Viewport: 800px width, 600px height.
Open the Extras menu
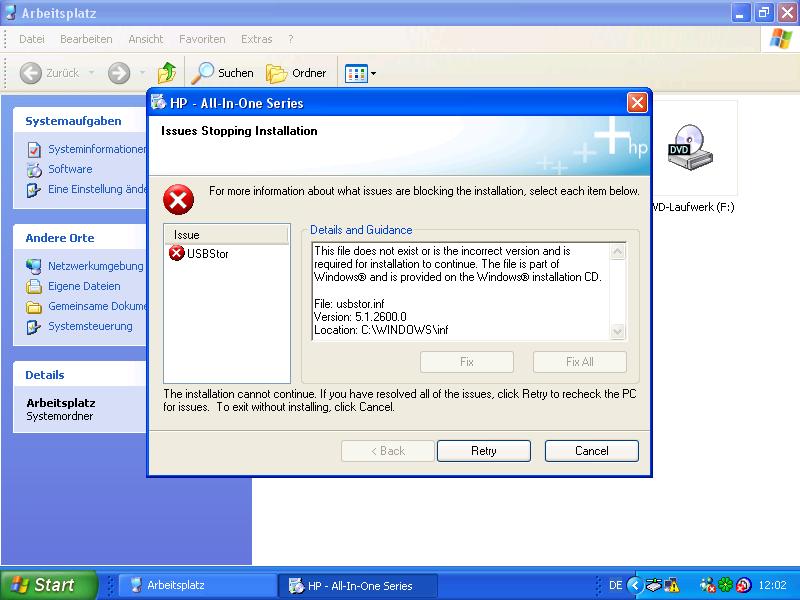[x=256, y=39]
